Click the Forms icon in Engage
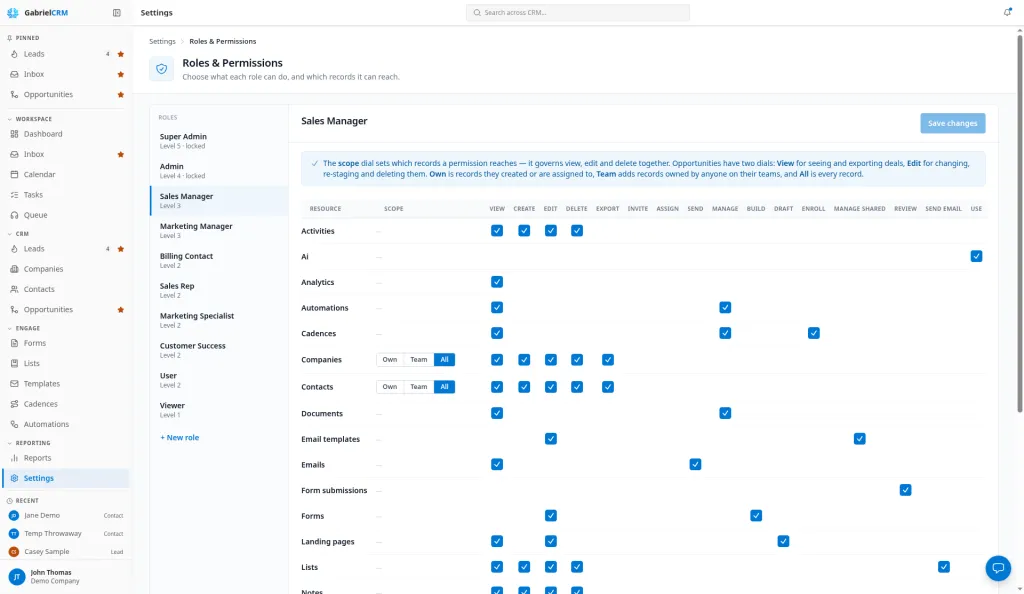The image size is (1024, 594). tap(14, 343)
